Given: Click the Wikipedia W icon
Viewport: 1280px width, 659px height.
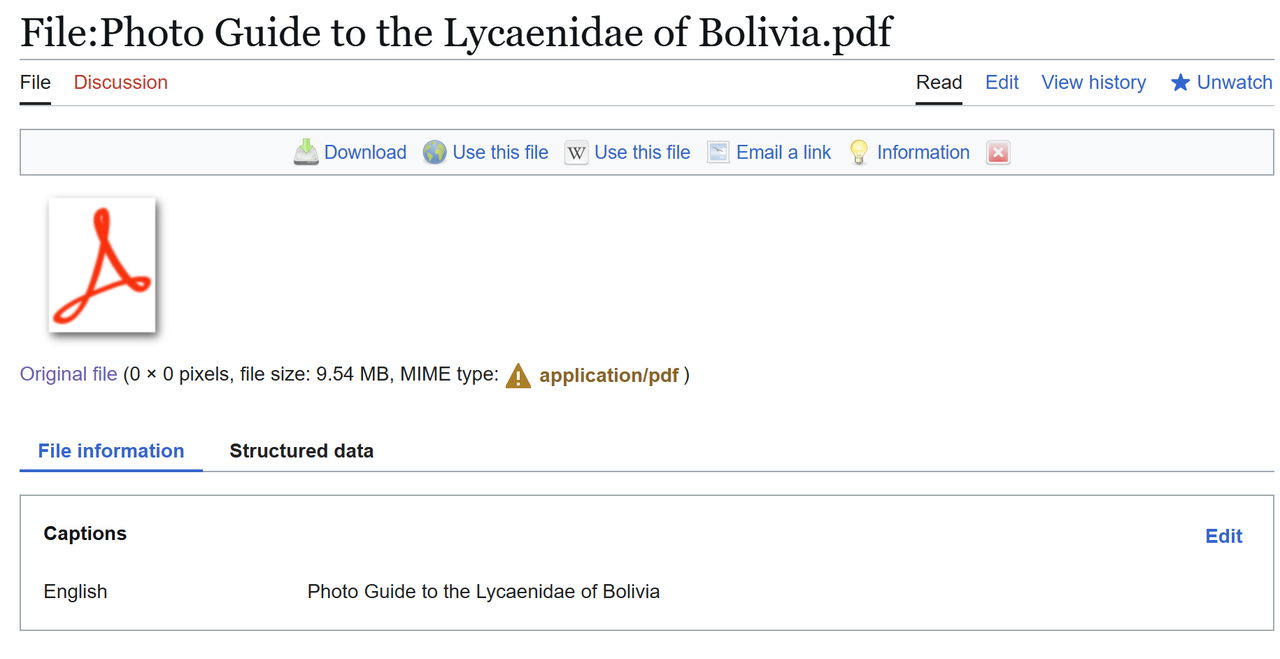Looking at the screenshot, I should (576, 153).
